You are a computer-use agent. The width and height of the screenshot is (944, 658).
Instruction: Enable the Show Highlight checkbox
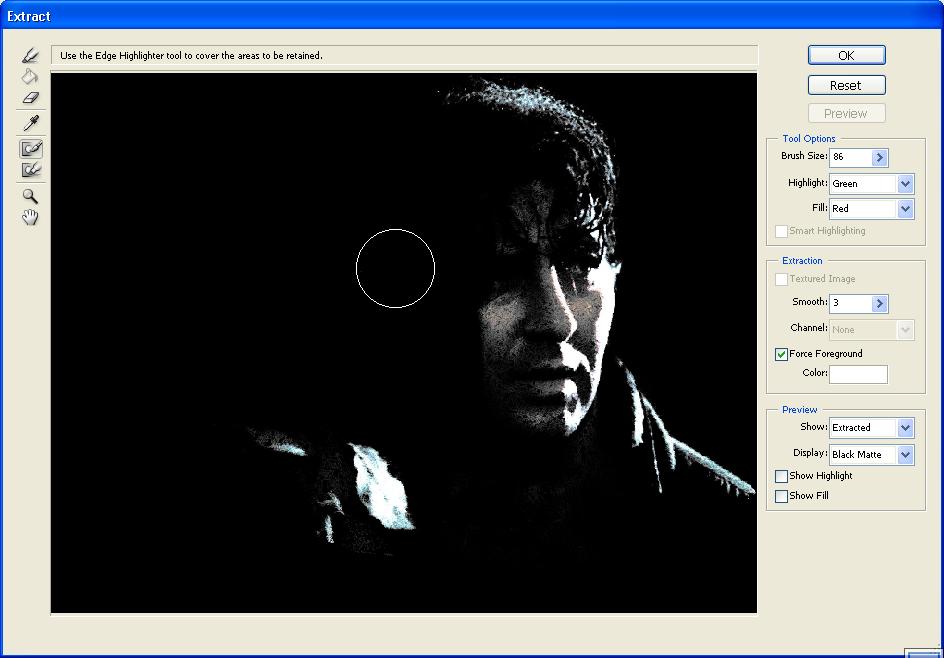781,476
